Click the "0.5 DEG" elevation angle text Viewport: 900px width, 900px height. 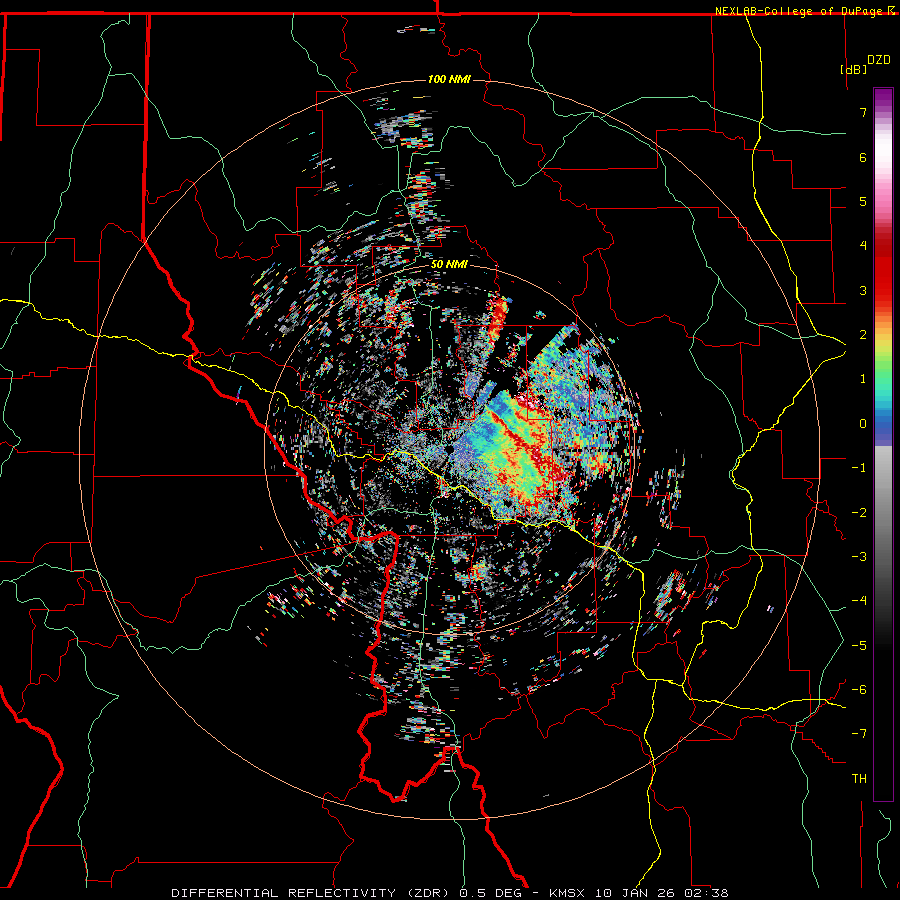(x=490, y=893)
